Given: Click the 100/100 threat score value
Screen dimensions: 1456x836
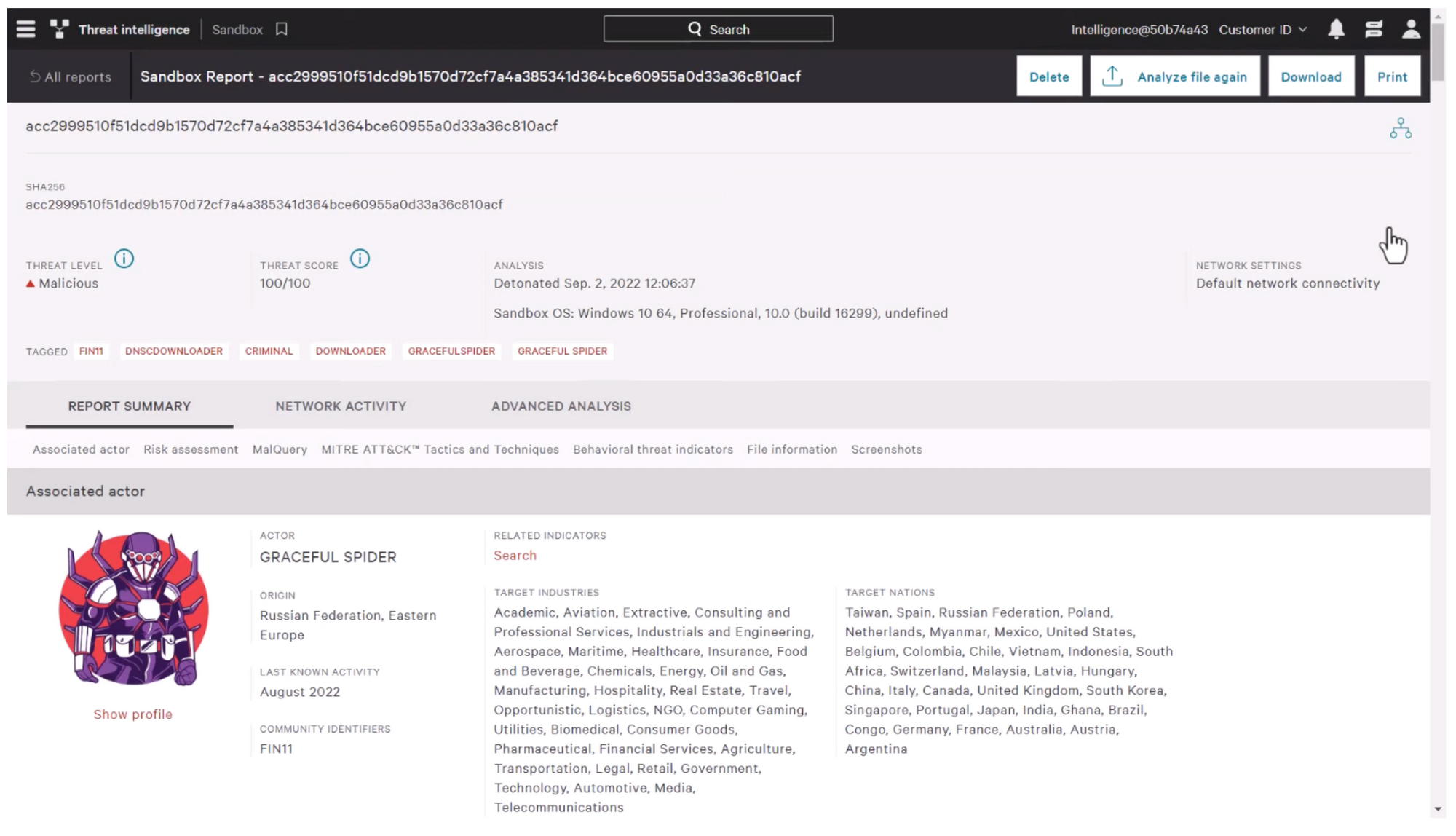Looking at the screenshot, I should click(x=285, y=283).
